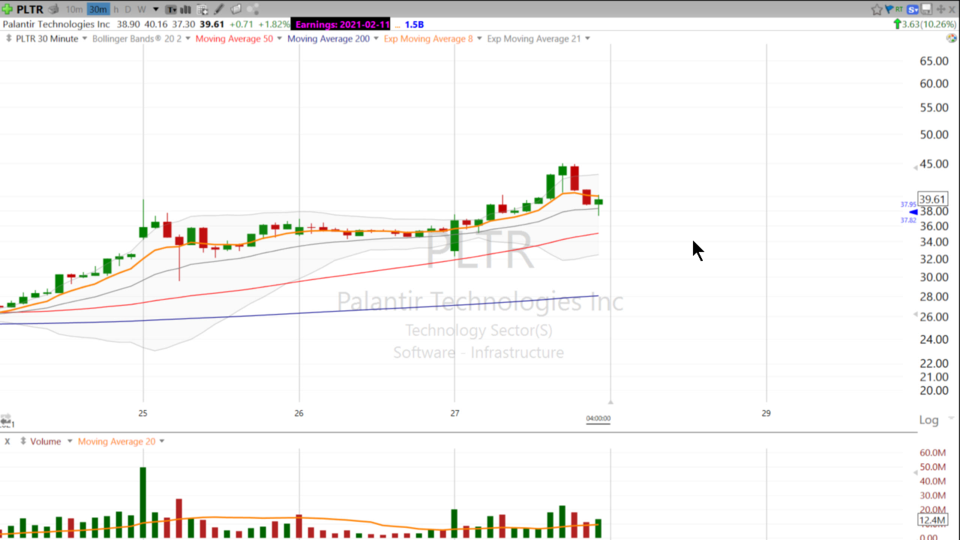Click the 1.5B value
Image resolution: width=960 pixels, height=540 pixels.
414,24
